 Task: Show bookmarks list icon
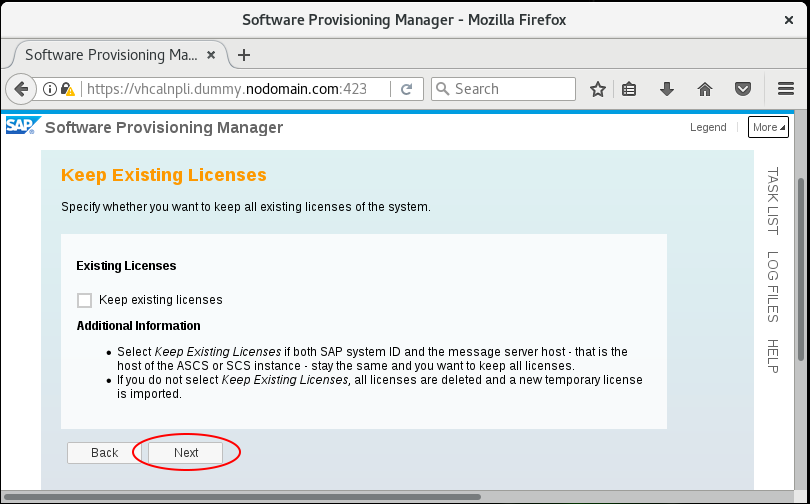click(629, 89)
